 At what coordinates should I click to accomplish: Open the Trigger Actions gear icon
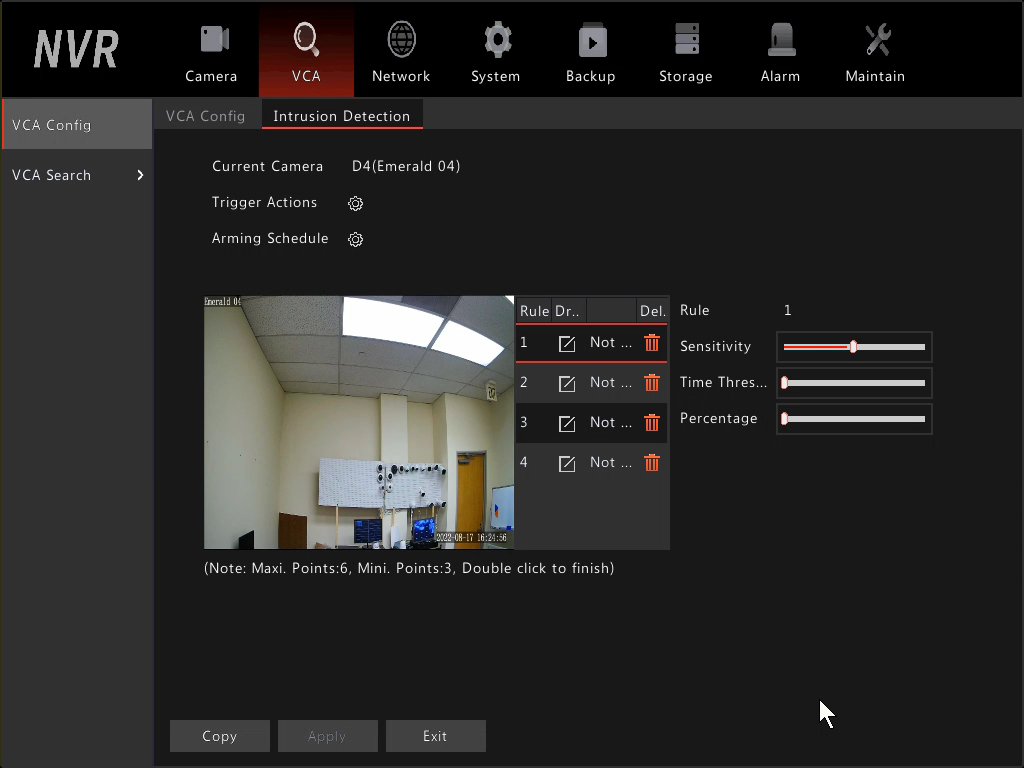point(355,203)
